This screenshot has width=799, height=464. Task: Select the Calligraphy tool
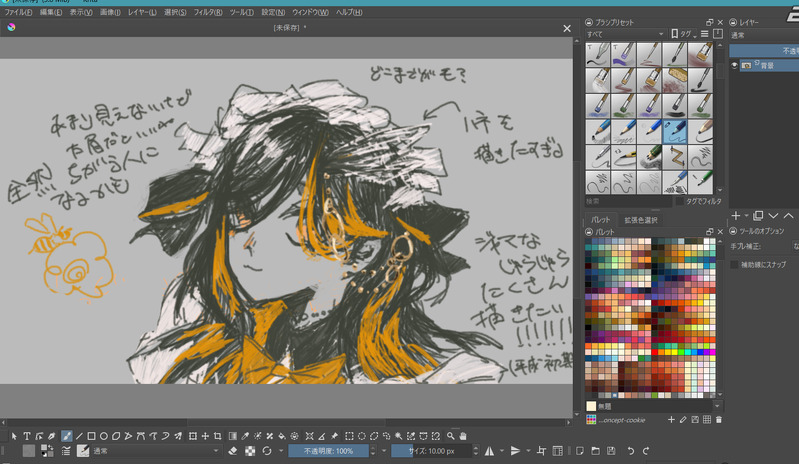click(x=51, y=436)
